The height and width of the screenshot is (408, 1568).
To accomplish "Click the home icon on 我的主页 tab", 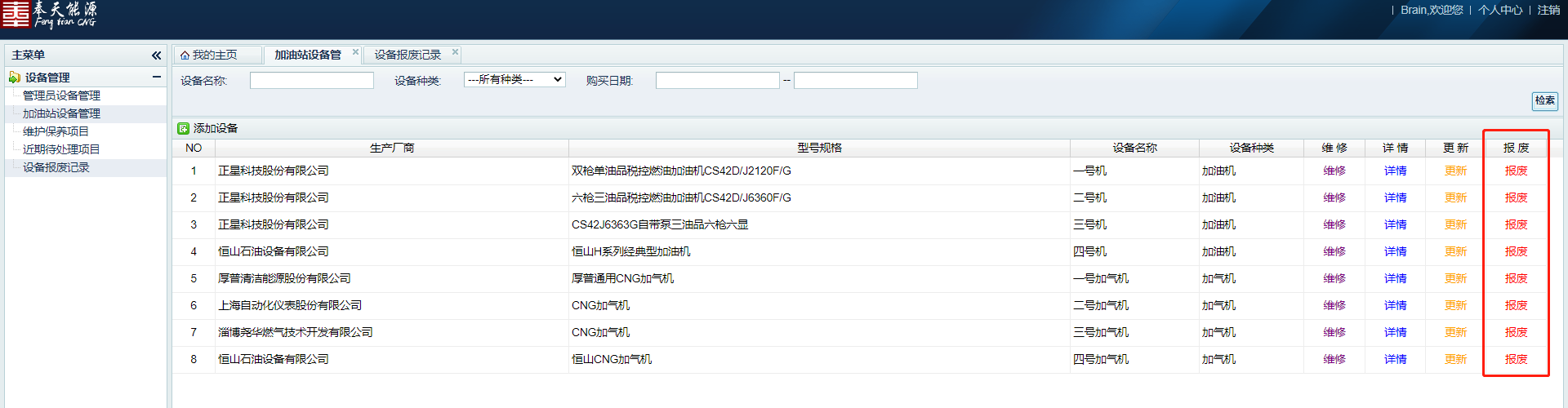I will click(x=185, y=55).
